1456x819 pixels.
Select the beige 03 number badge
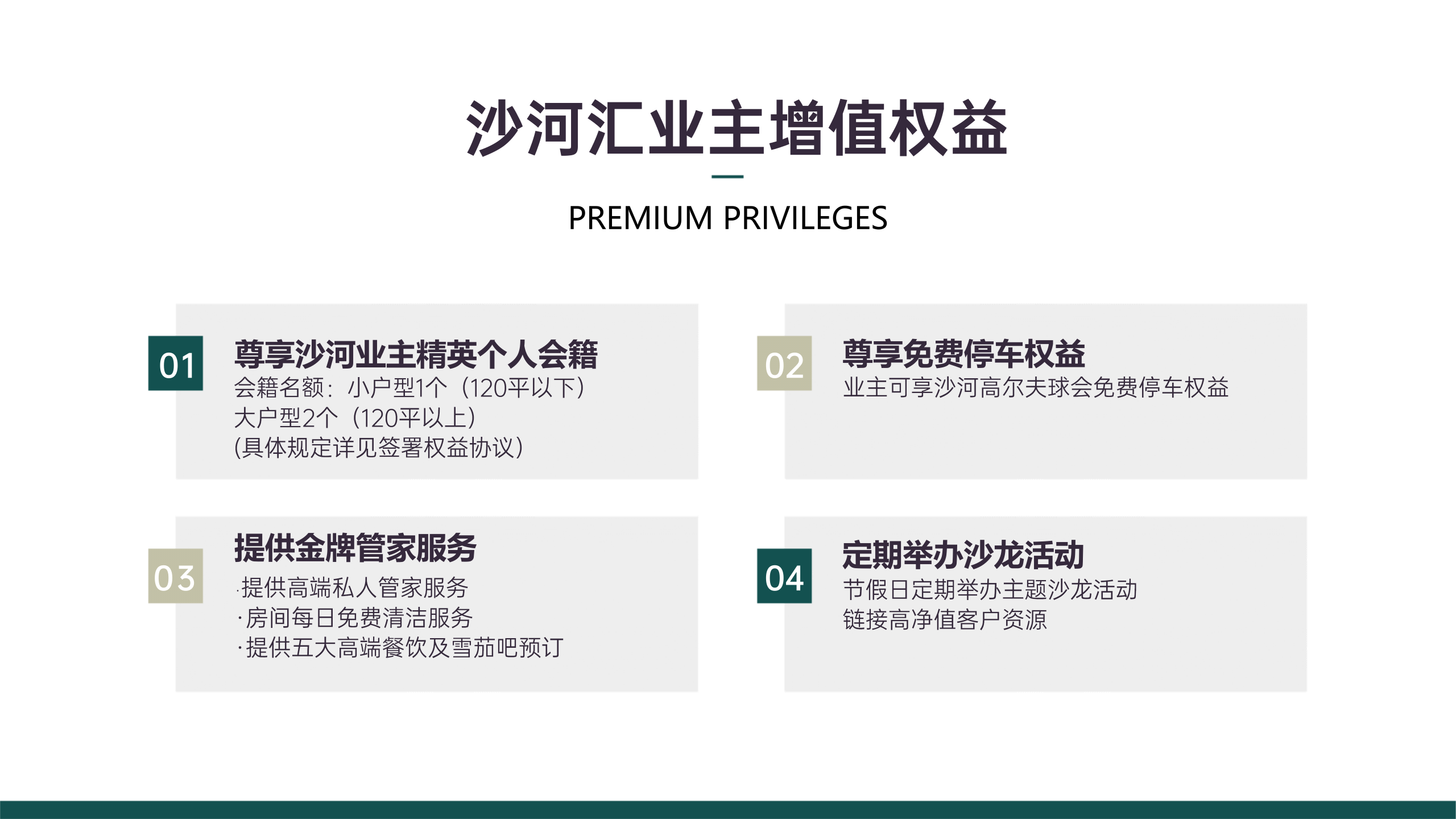pos(176,576)
